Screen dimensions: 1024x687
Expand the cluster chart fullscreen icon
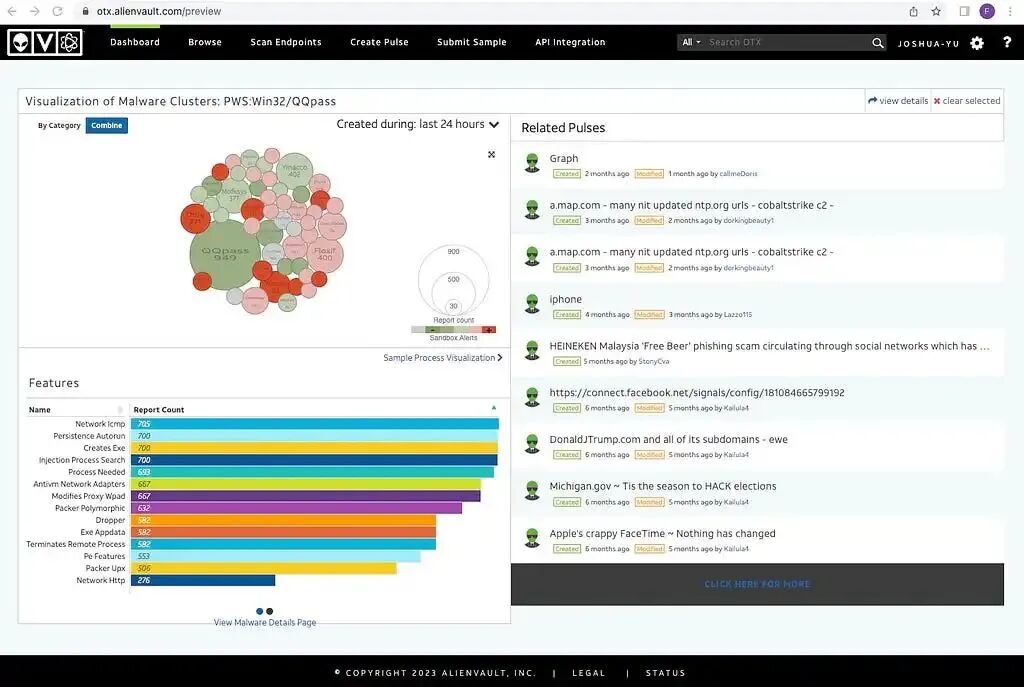point(491,155)
